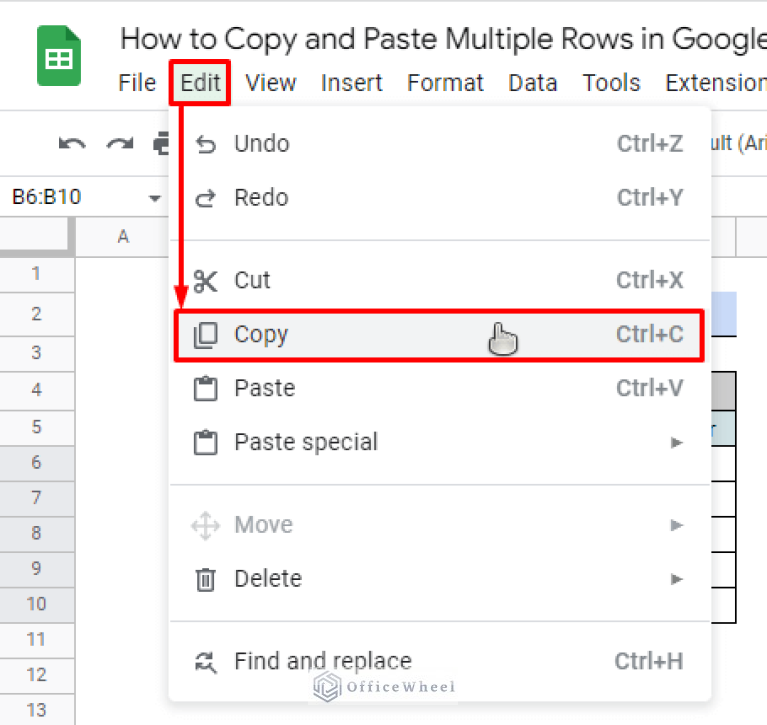The width and height of the screenshot is (767, 725).
Task: Choose Redo from the Edit menu
Action: (x=440, y=198)
